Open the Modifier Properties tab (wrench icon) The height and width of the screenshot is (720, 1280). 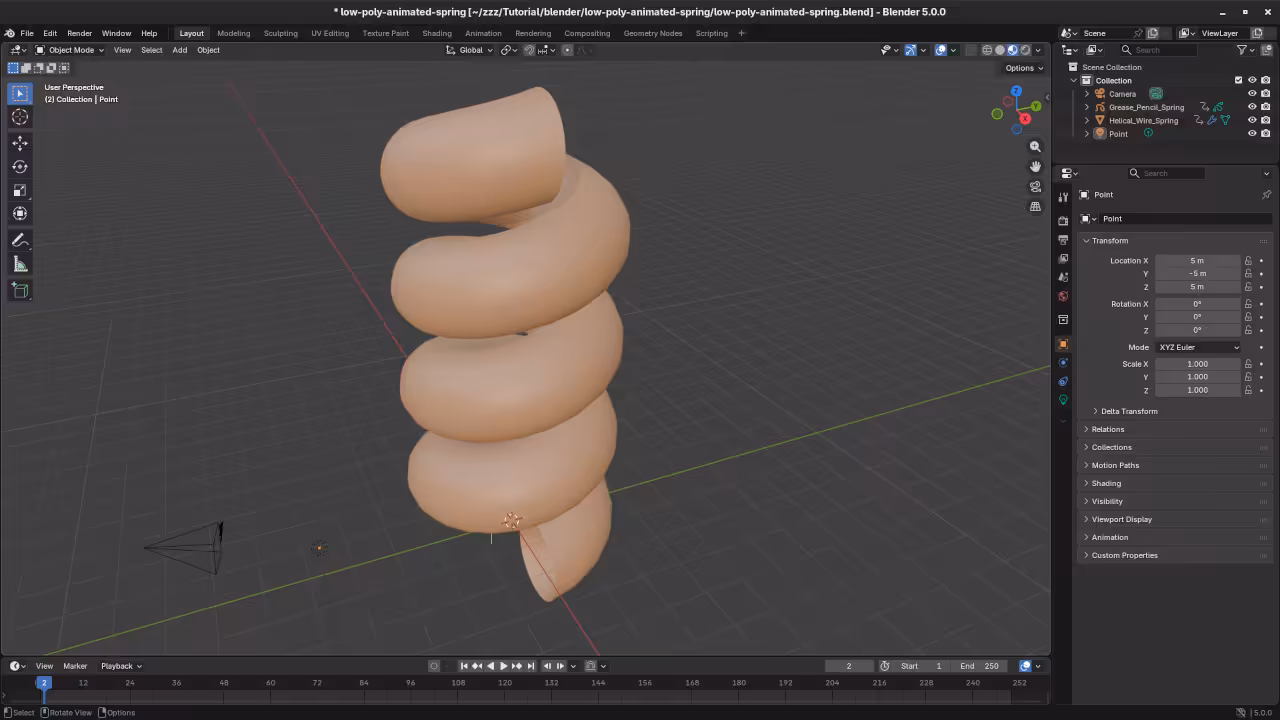[1063, 381]
